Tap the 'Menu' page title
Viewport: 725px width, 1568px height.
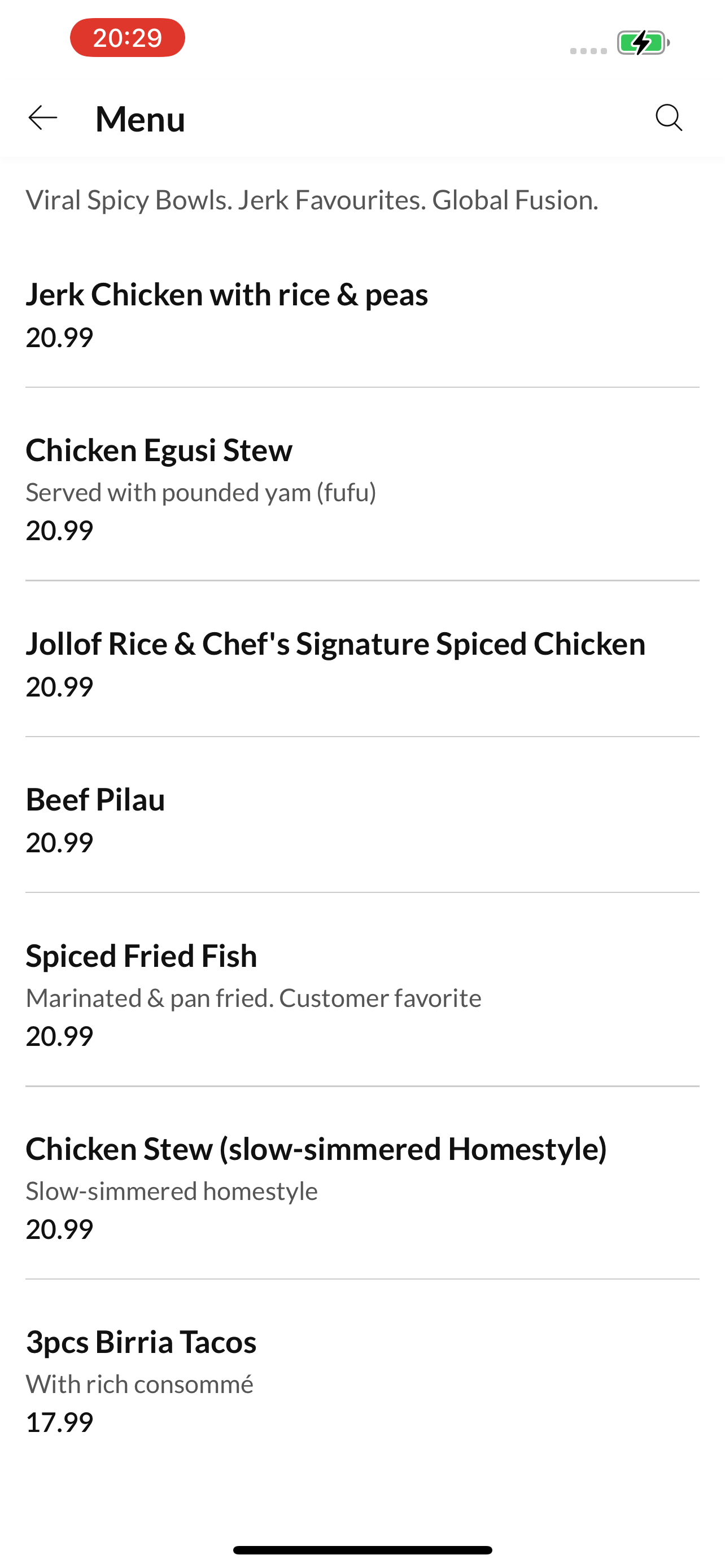click(140, 119)
